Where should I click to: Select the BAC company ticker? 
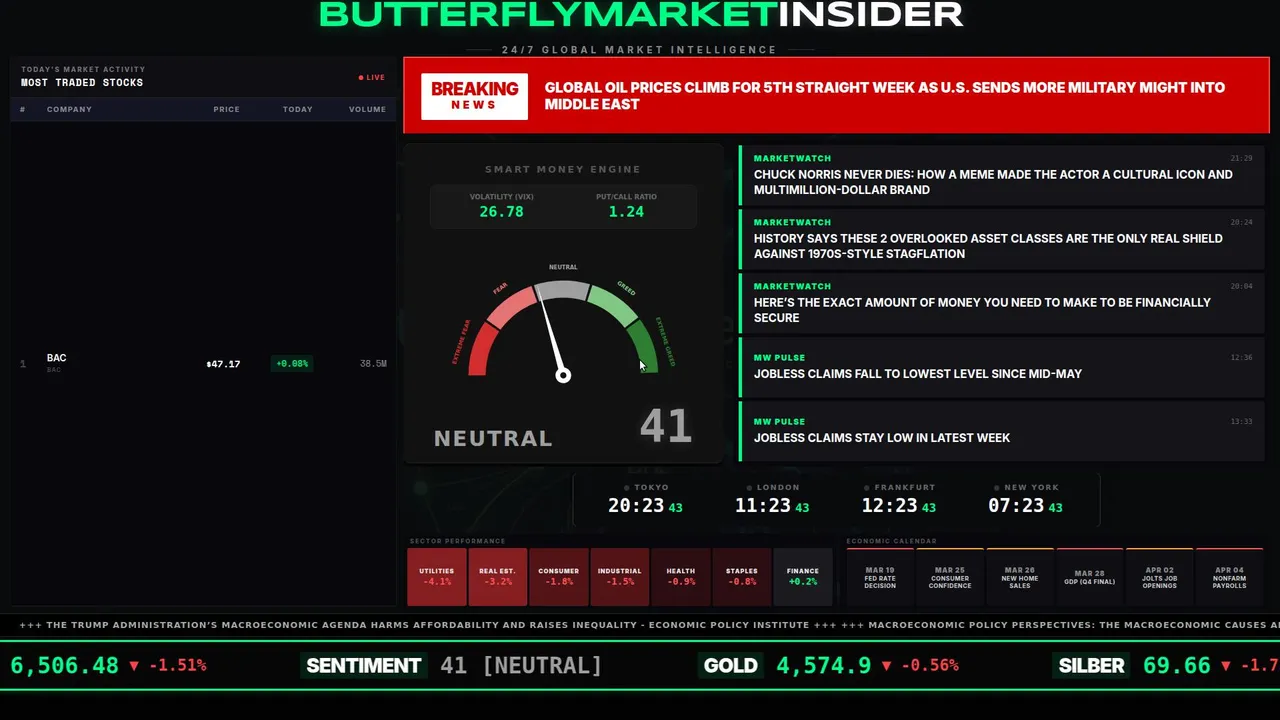coord(56,358)
